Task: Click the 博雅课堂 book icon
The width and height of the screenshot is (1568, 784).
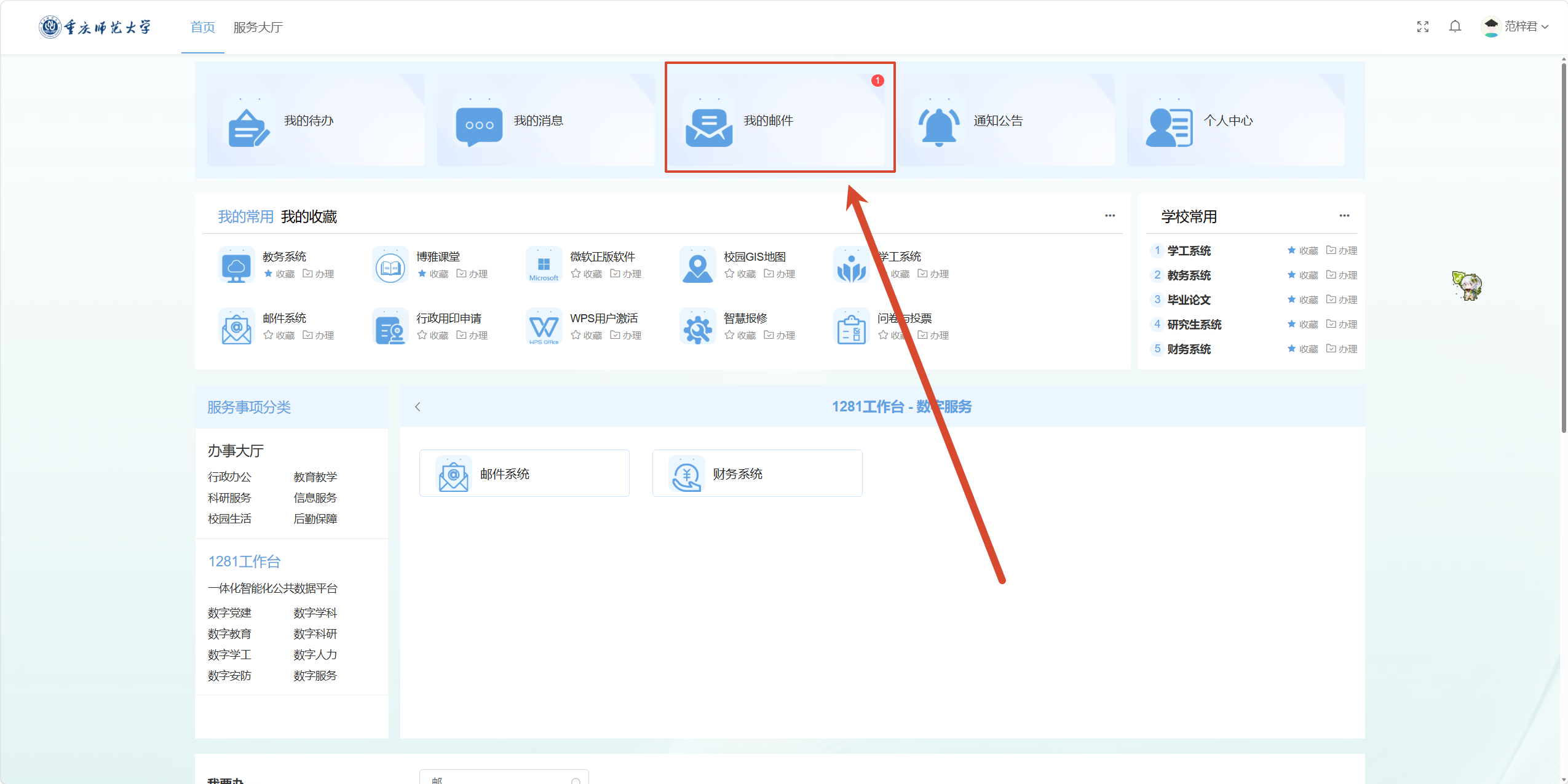Action: tap(390, 266)
